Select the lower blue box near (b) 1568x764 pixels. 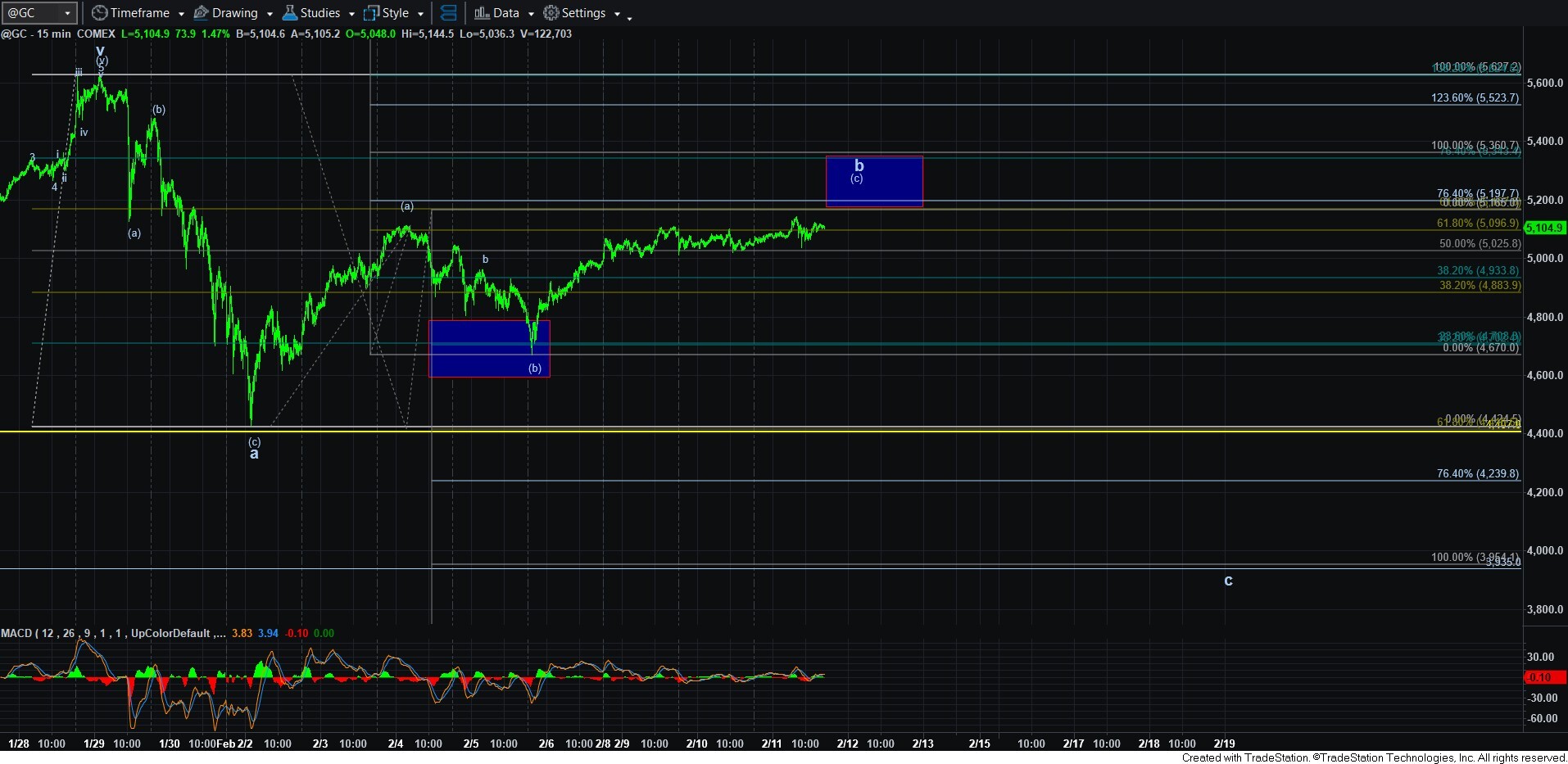pos(489,348)
